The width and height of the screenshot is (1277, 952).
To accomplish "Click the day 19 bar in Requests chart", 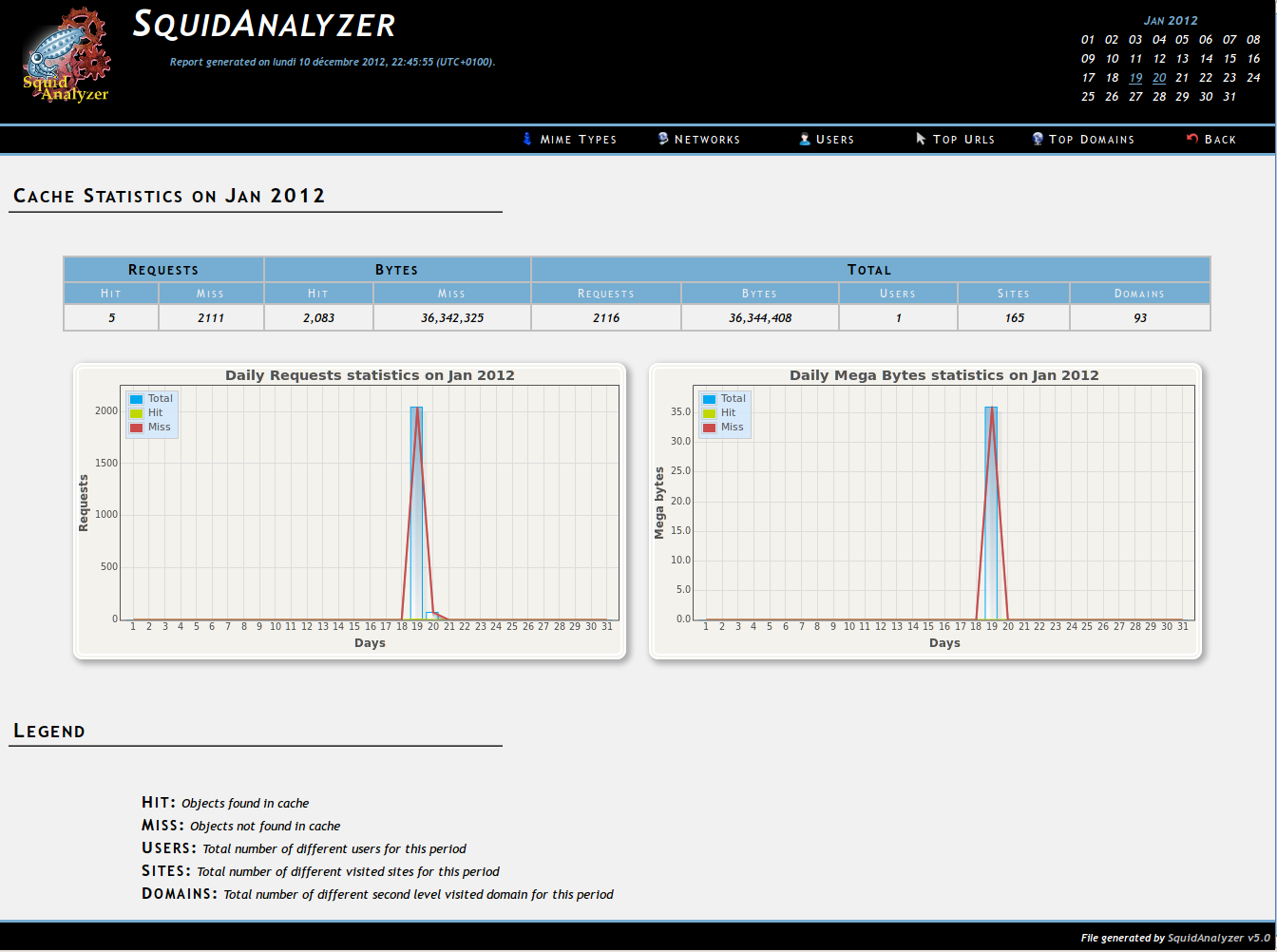I will click(416, 513).
